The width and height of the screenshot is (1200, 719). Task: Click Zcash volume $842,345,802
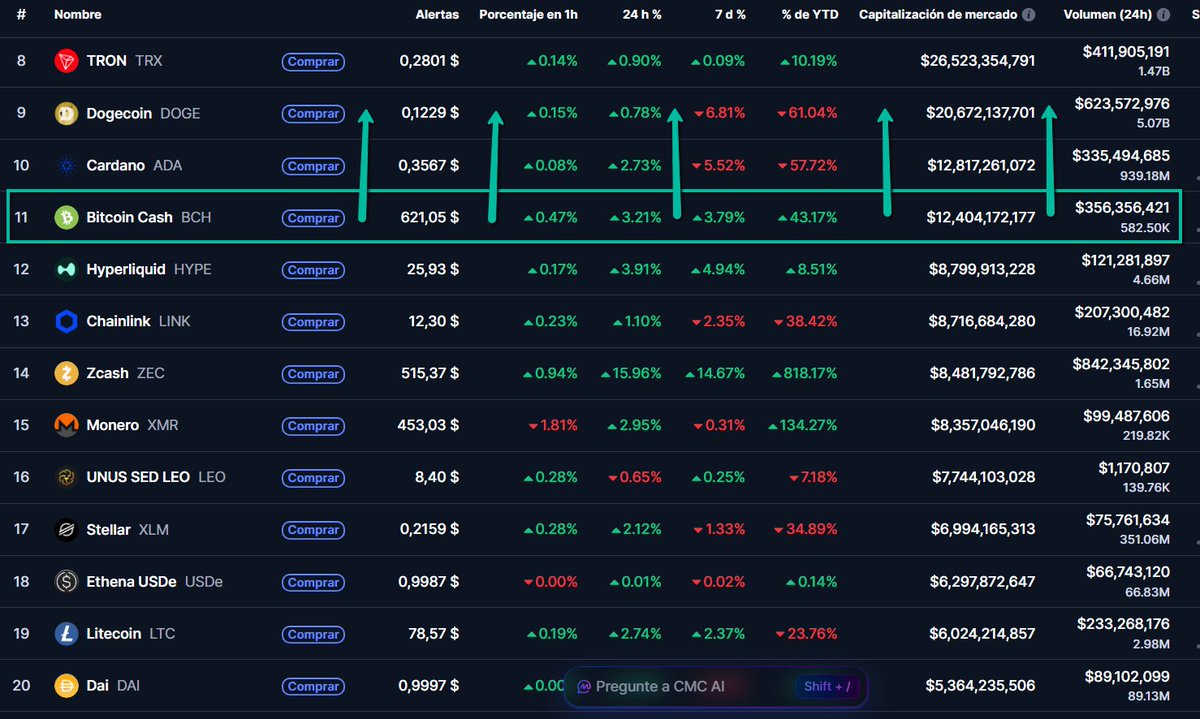point(1121,364)
